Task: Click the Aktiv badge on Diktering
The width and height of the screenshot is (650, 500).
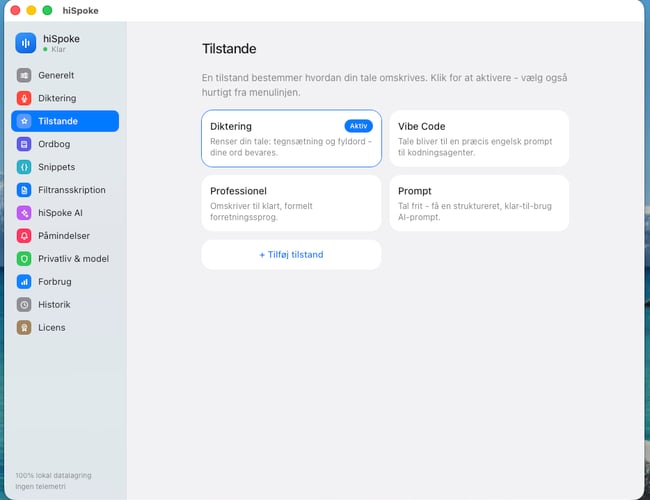Action: [x=359, y=126]
